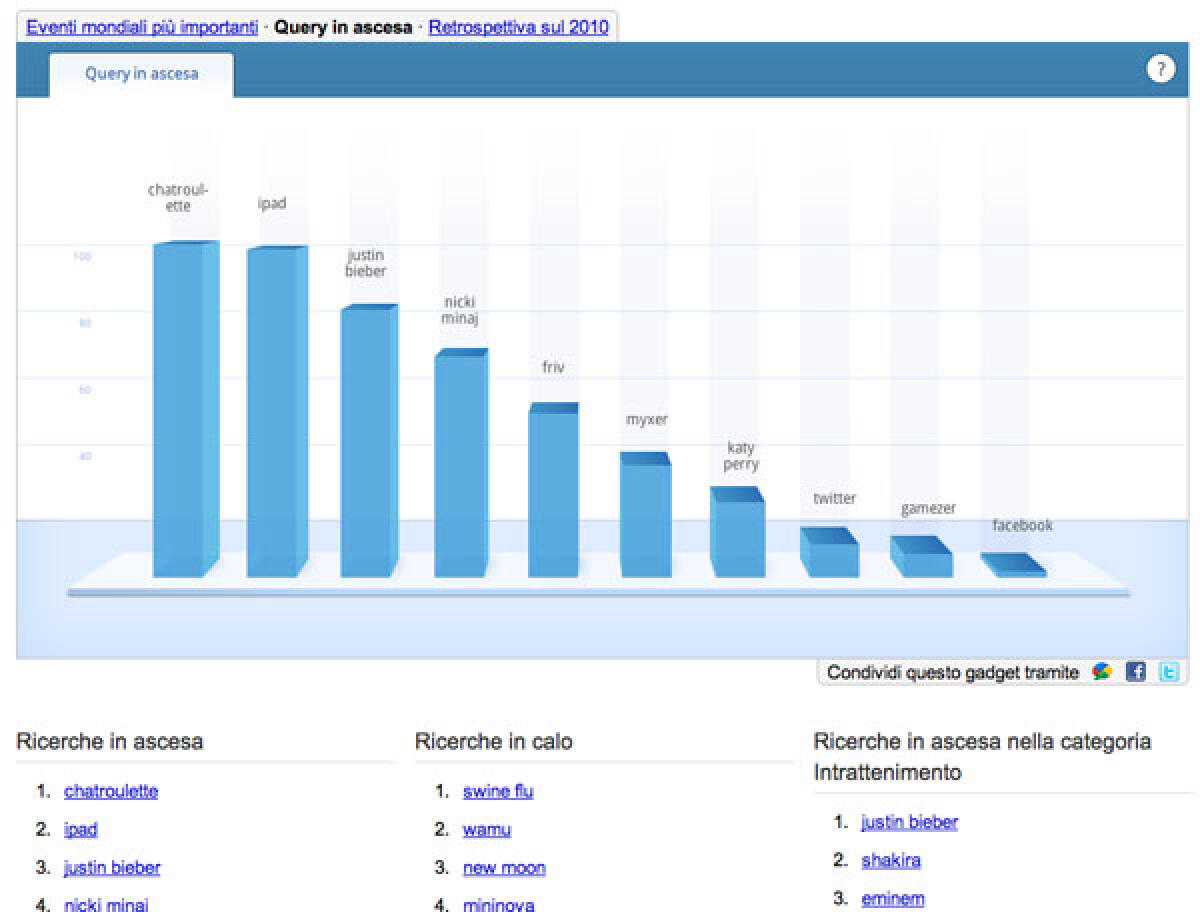Open Eventi mondiali più importanti link
This screenshot has width=1200, height=912.
click(x=142, y=27)
